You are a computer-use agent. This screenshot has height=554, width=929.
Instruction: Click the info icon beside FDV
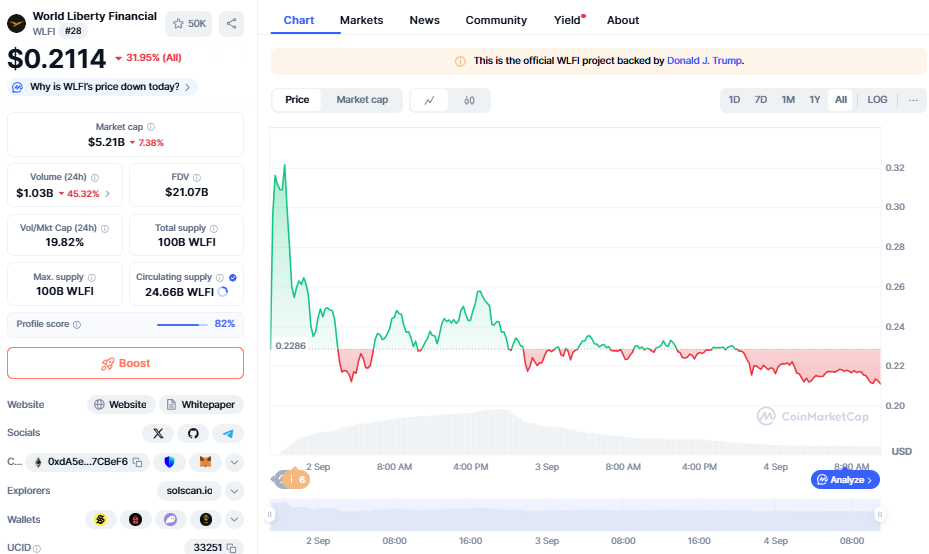tap(197, 177)
